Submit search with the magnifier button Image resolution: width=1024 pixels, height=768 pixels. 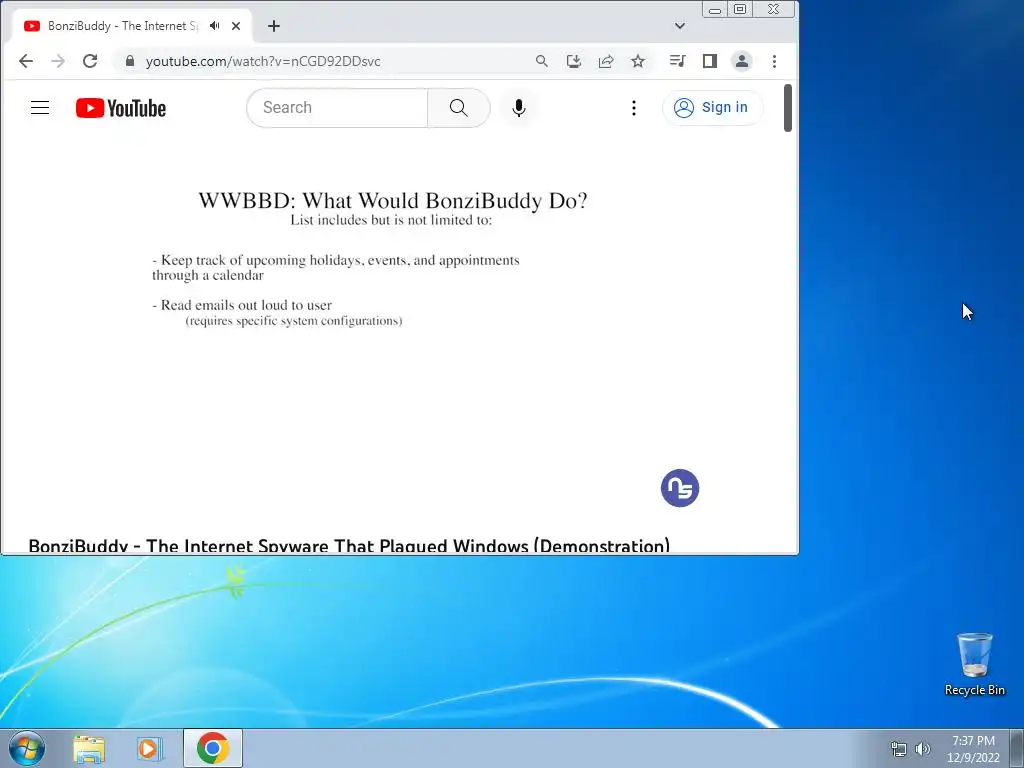[458, 108]
